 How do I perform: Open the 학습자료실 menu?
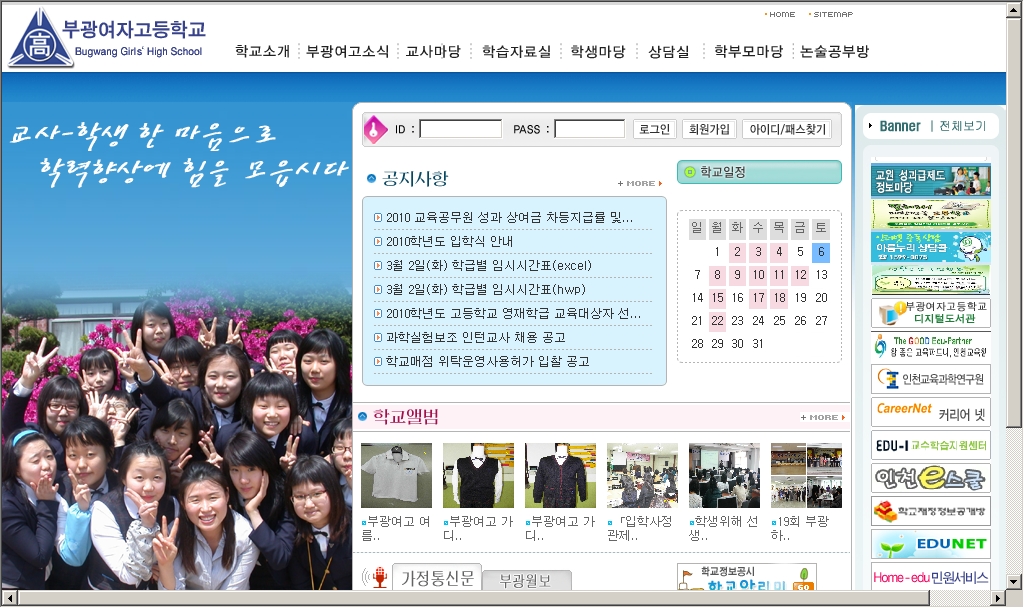(x=516, y=51)
